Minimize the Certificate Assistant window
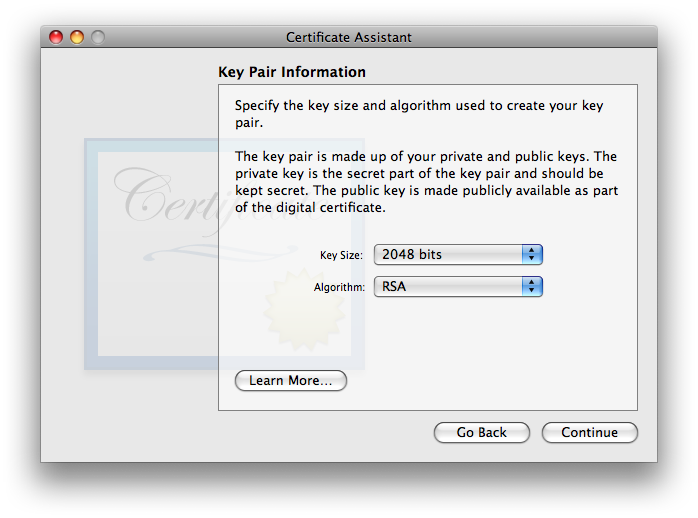 click(77, 37)
